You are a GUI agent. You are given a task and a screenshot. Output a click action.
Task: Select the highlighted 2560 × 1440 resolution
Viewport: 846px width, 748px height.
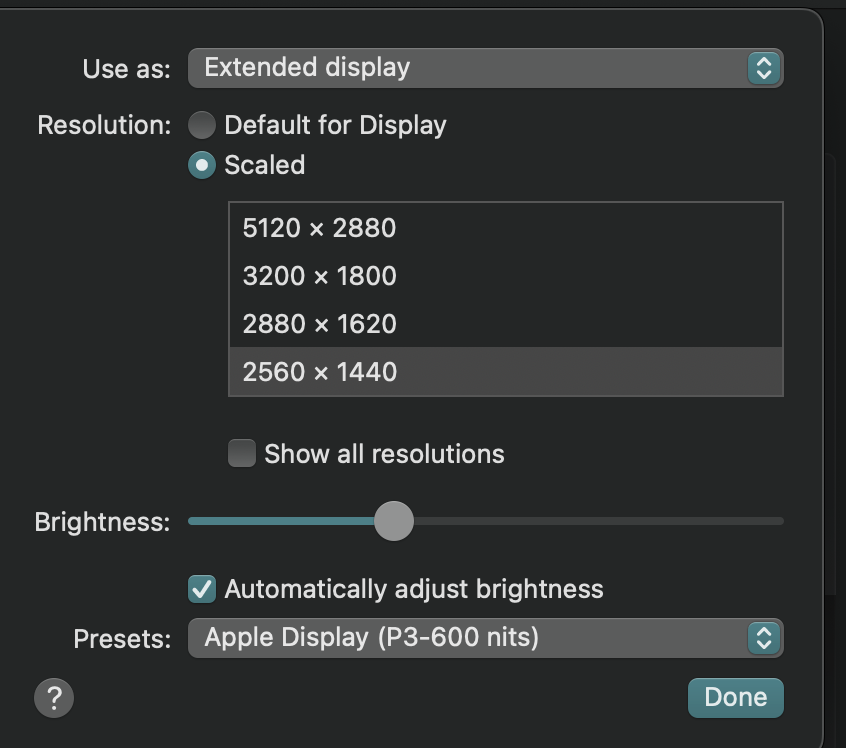(x=320, y=372)
